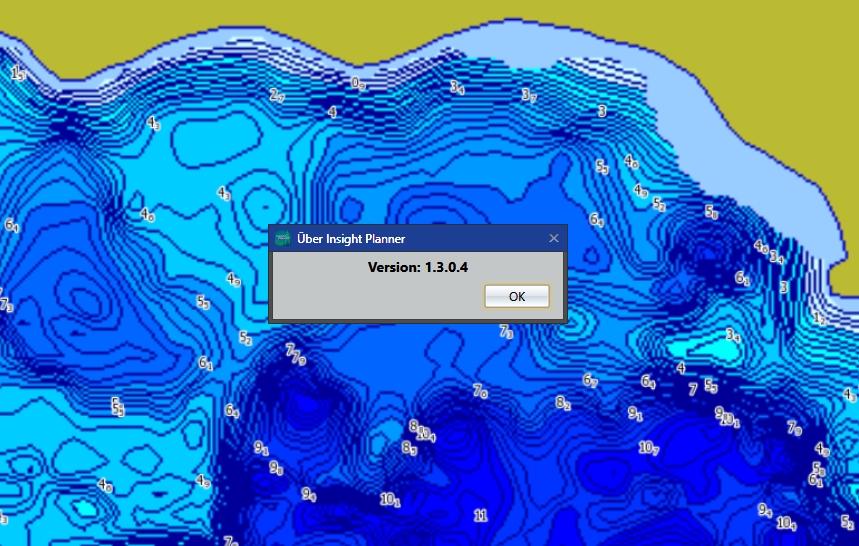Screen dimensions: 859x546
Task: Click the 8.5 depth sounding
Action: (409, 449)
